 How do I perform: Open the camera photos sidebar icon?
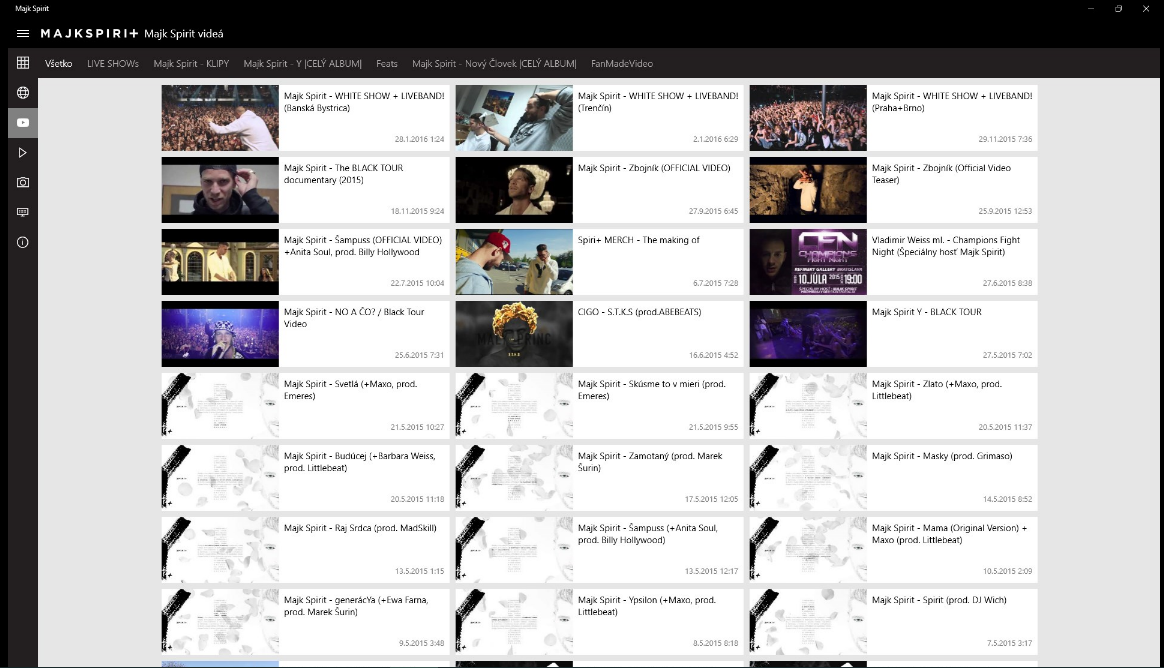[23, 182]
